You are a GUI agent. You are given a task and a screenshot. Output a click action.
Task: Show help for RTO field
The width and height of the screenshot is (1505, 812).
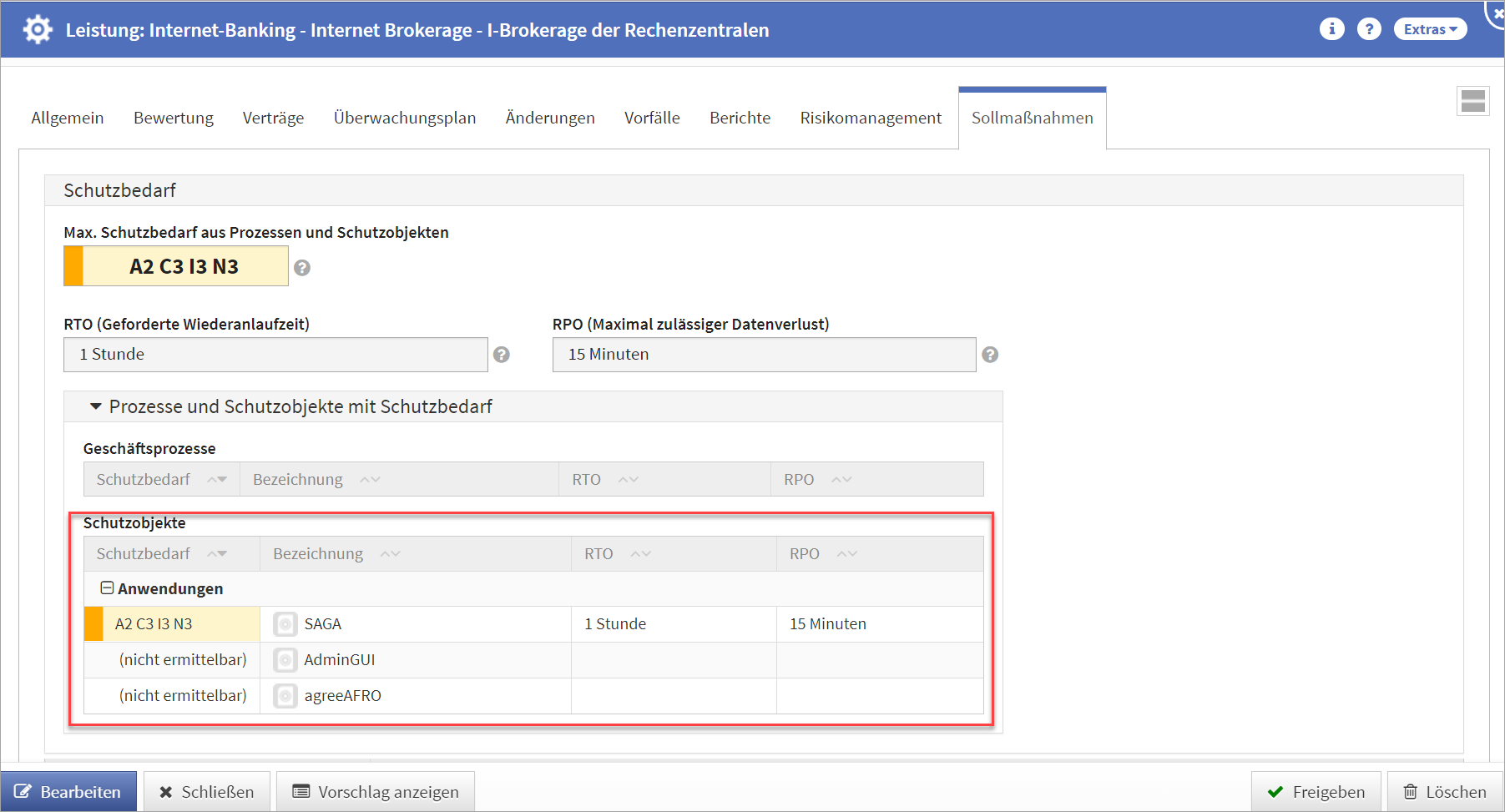coord(502,355)
